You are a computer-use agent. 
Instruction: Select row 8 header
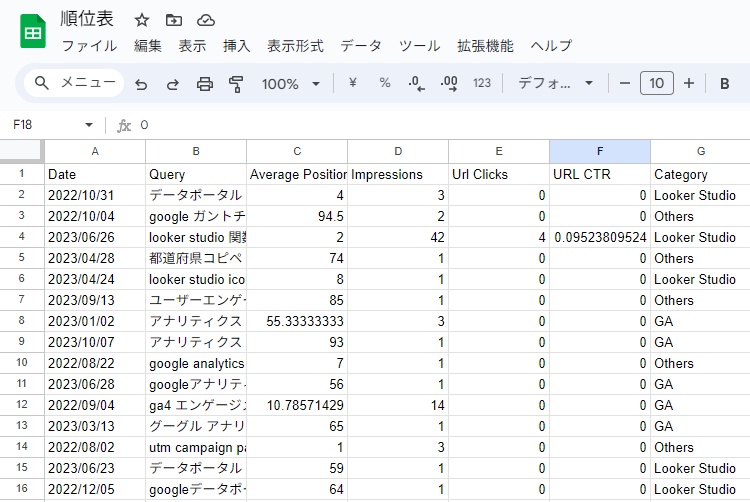pyautogui.click(x=22, y=321)
